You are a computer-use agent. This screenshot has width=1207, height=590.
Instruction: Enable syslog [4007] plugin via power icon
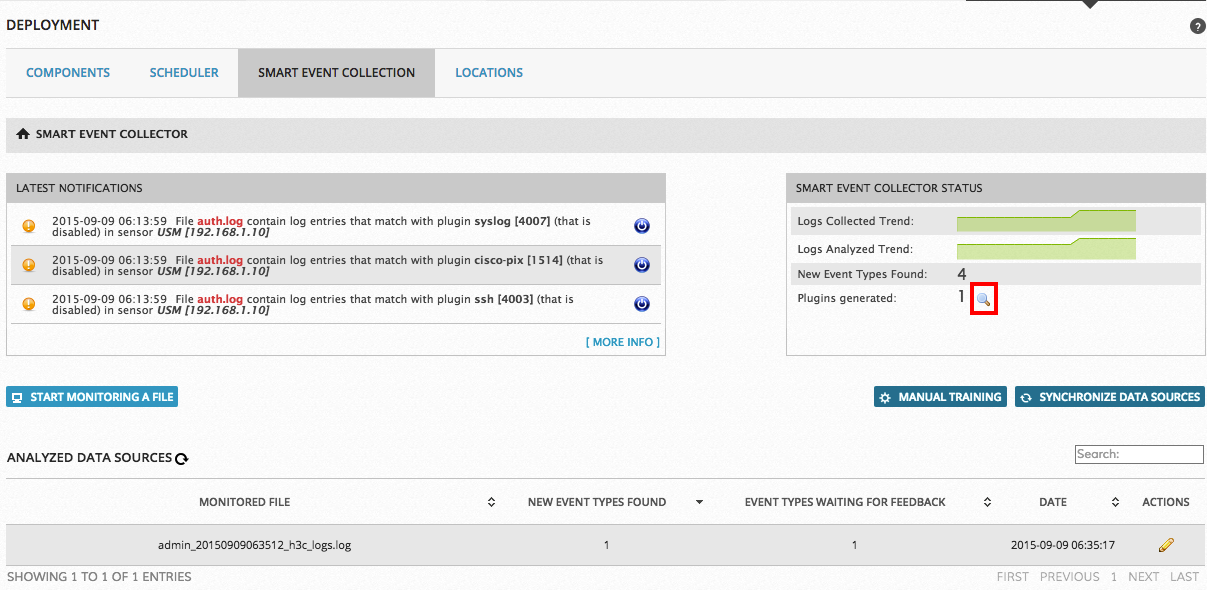tap(642, 226)
